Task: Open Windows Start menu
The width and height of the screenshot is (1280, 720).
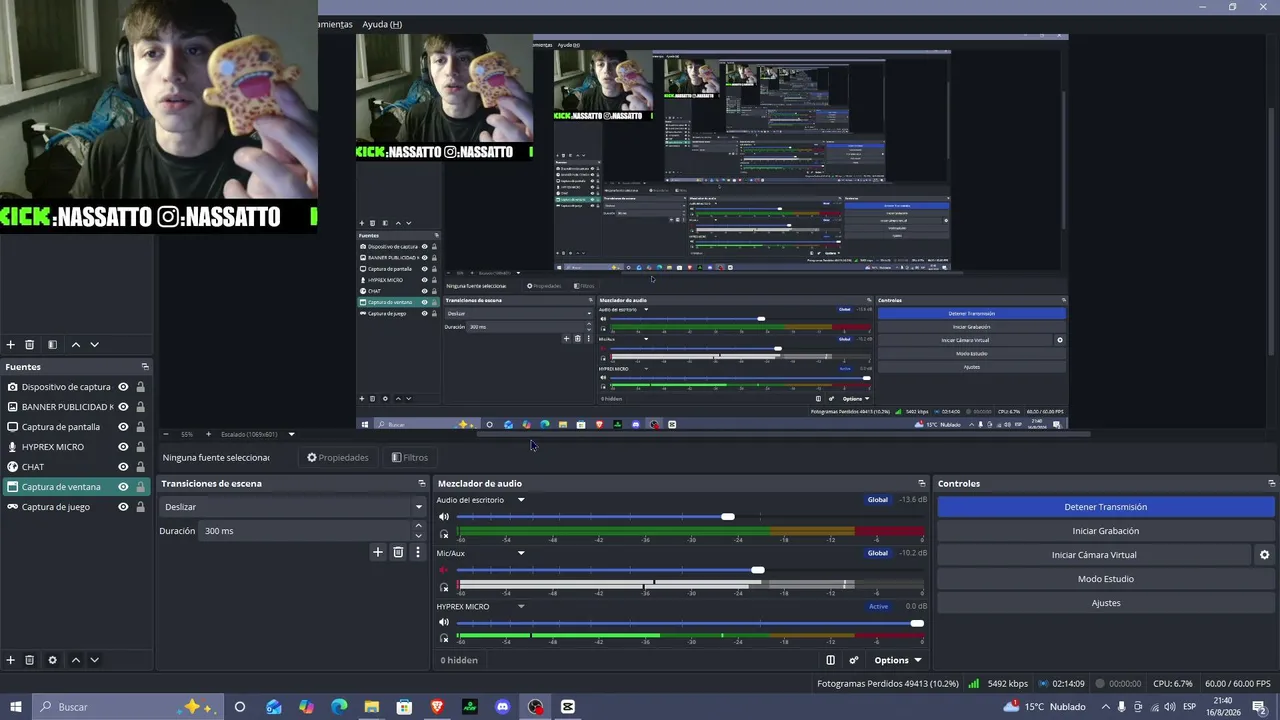Action: (x=16, y=707)
